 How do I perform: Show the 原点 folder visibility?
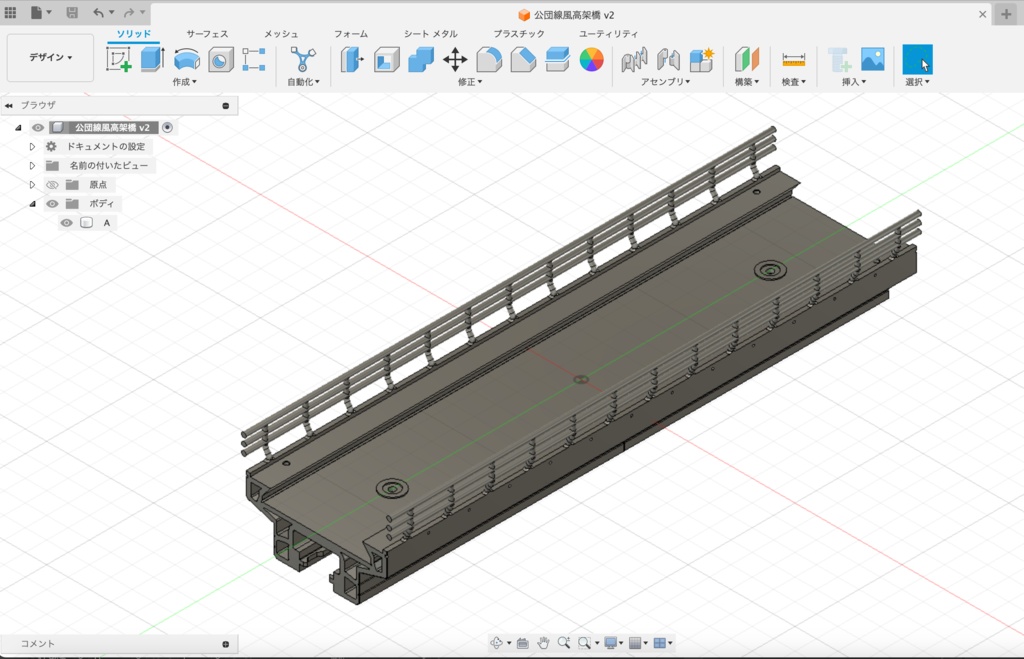52,184
